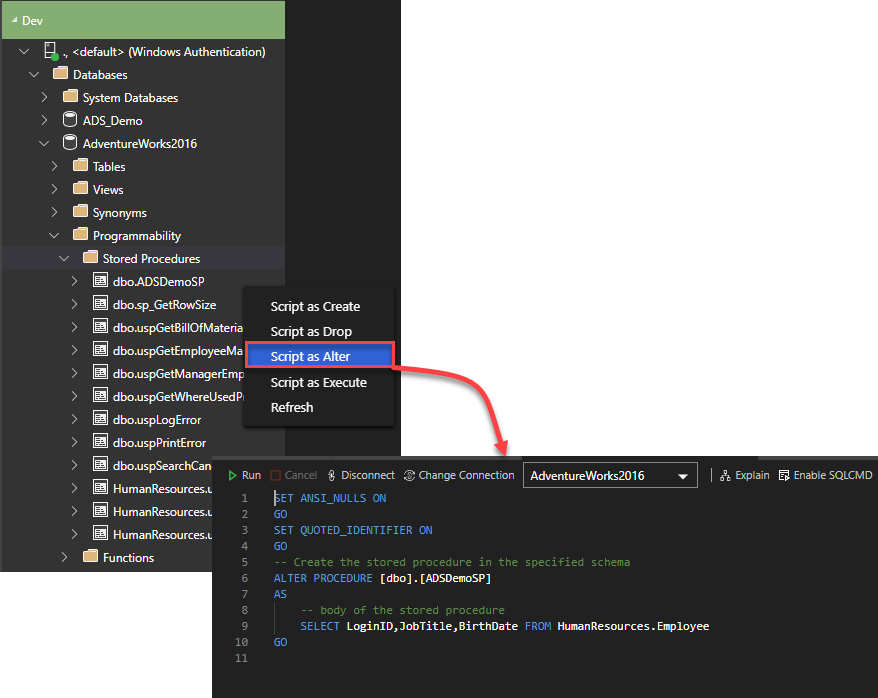
Task: Click the dbo.uspLogError procedure icon
Action: point(100,418)
